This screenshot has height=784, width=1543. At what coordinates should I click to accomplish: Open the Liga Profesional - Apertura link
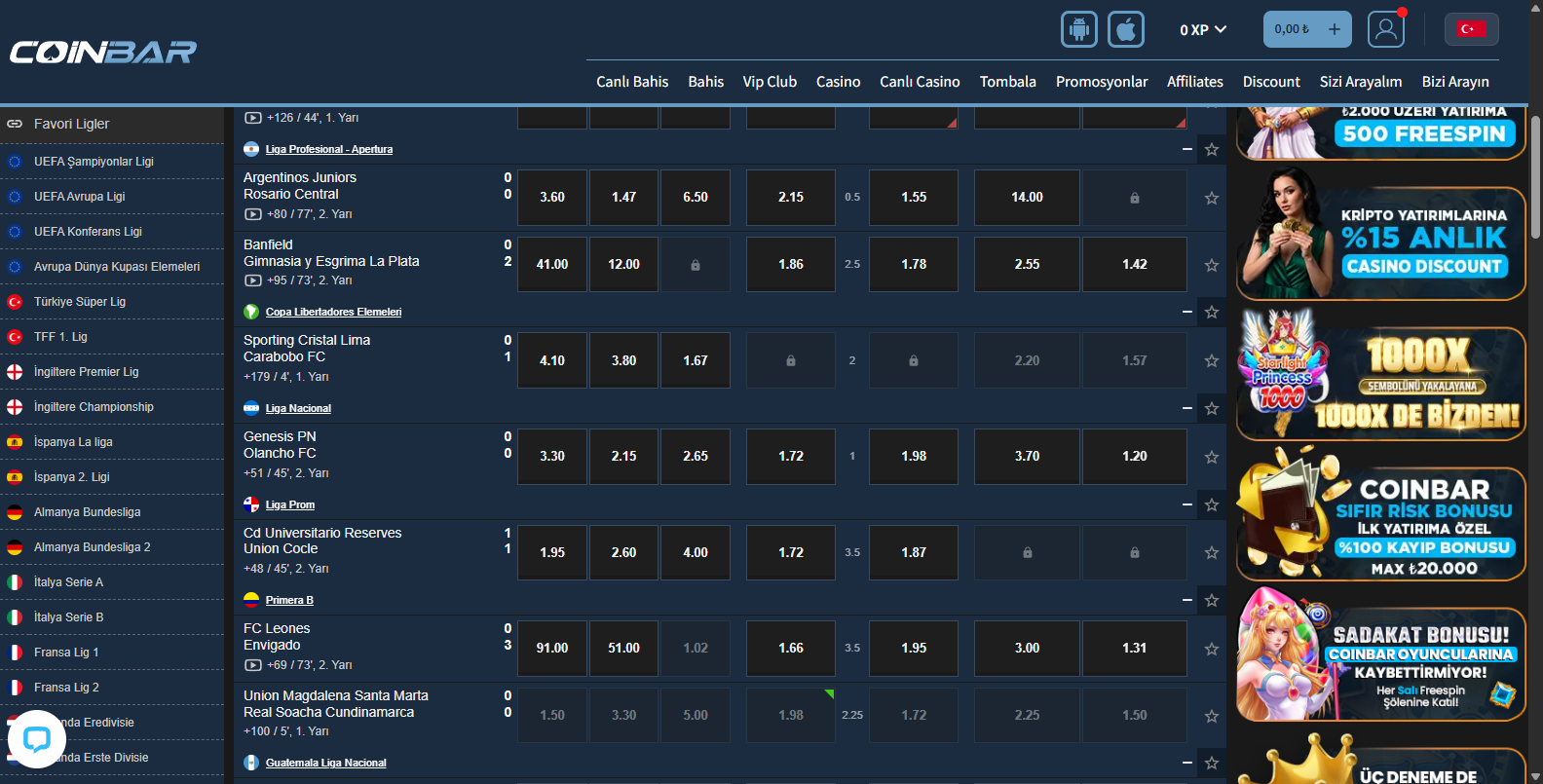pyautogui.click(x=329, y=149)
